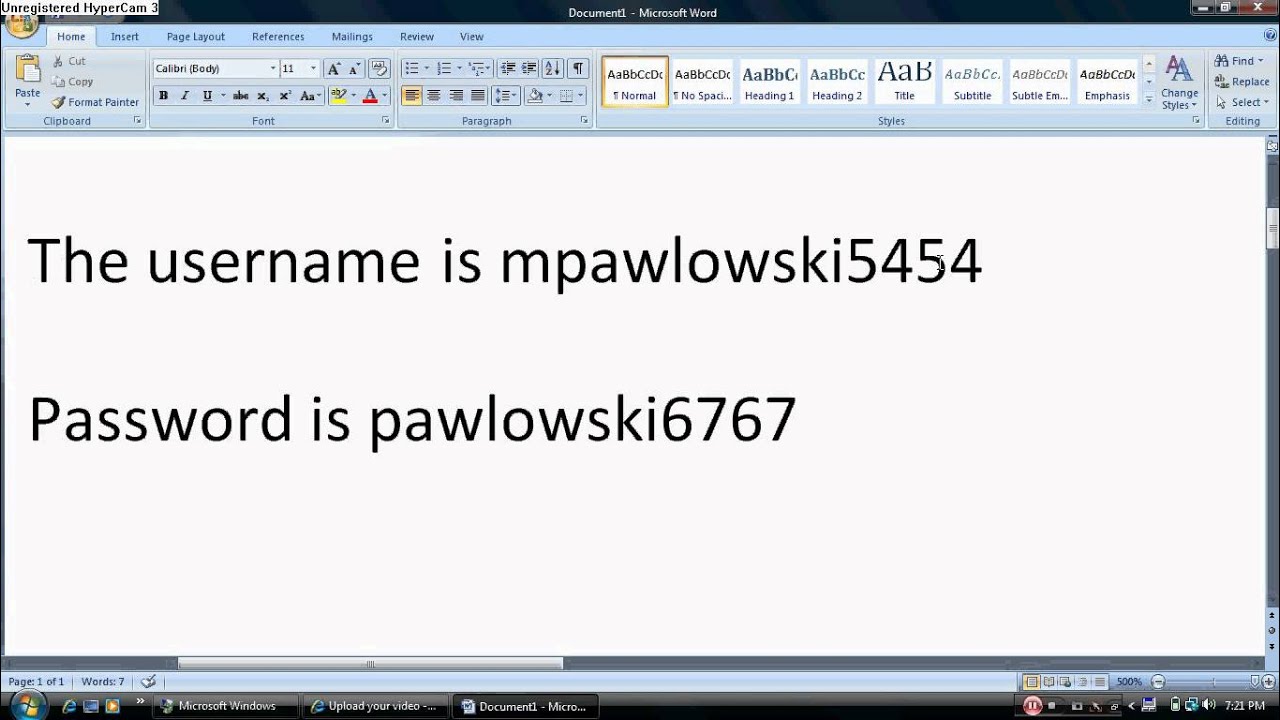Toggle italic formatting
The width and height of the screenshot is (1280, 720).
(185, 96)
